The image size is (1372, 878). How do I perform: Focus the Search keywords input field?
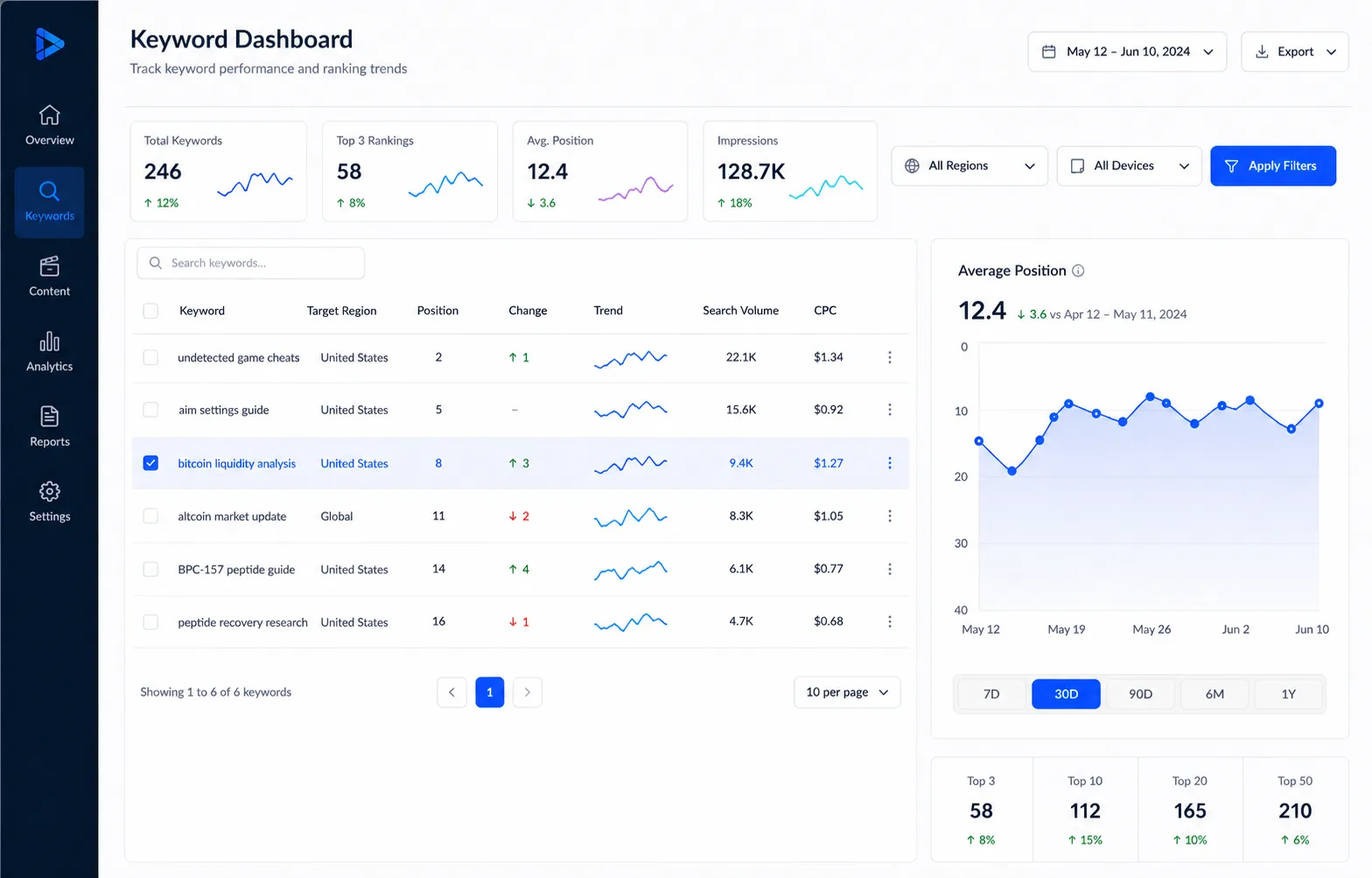click(251, 263)
